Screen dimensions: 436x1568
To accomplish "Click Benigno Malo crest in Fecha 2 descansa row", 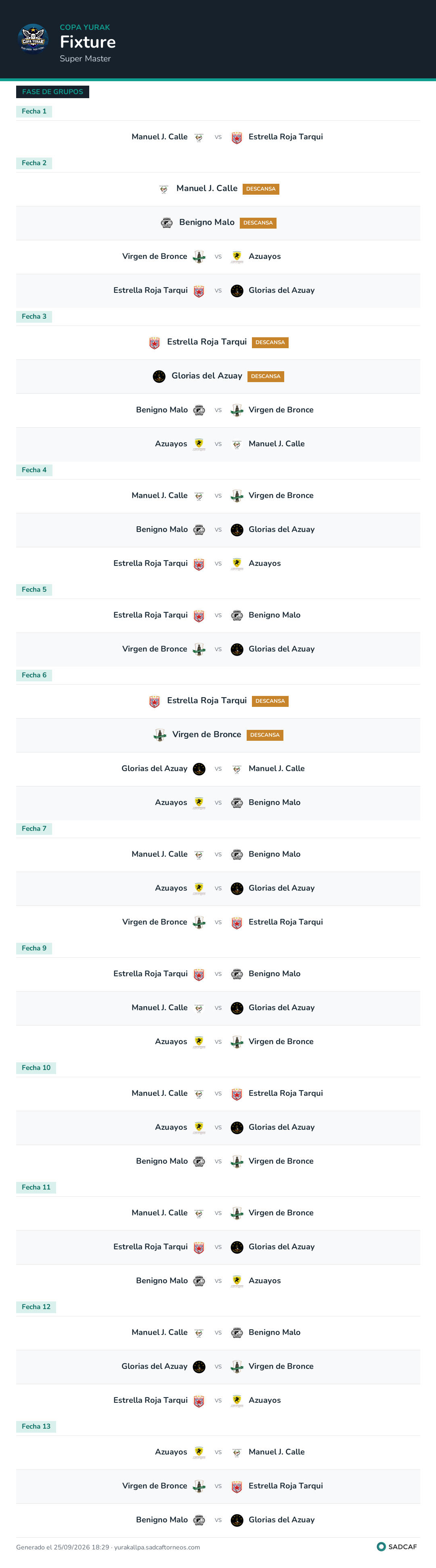I will coord(167,223).
